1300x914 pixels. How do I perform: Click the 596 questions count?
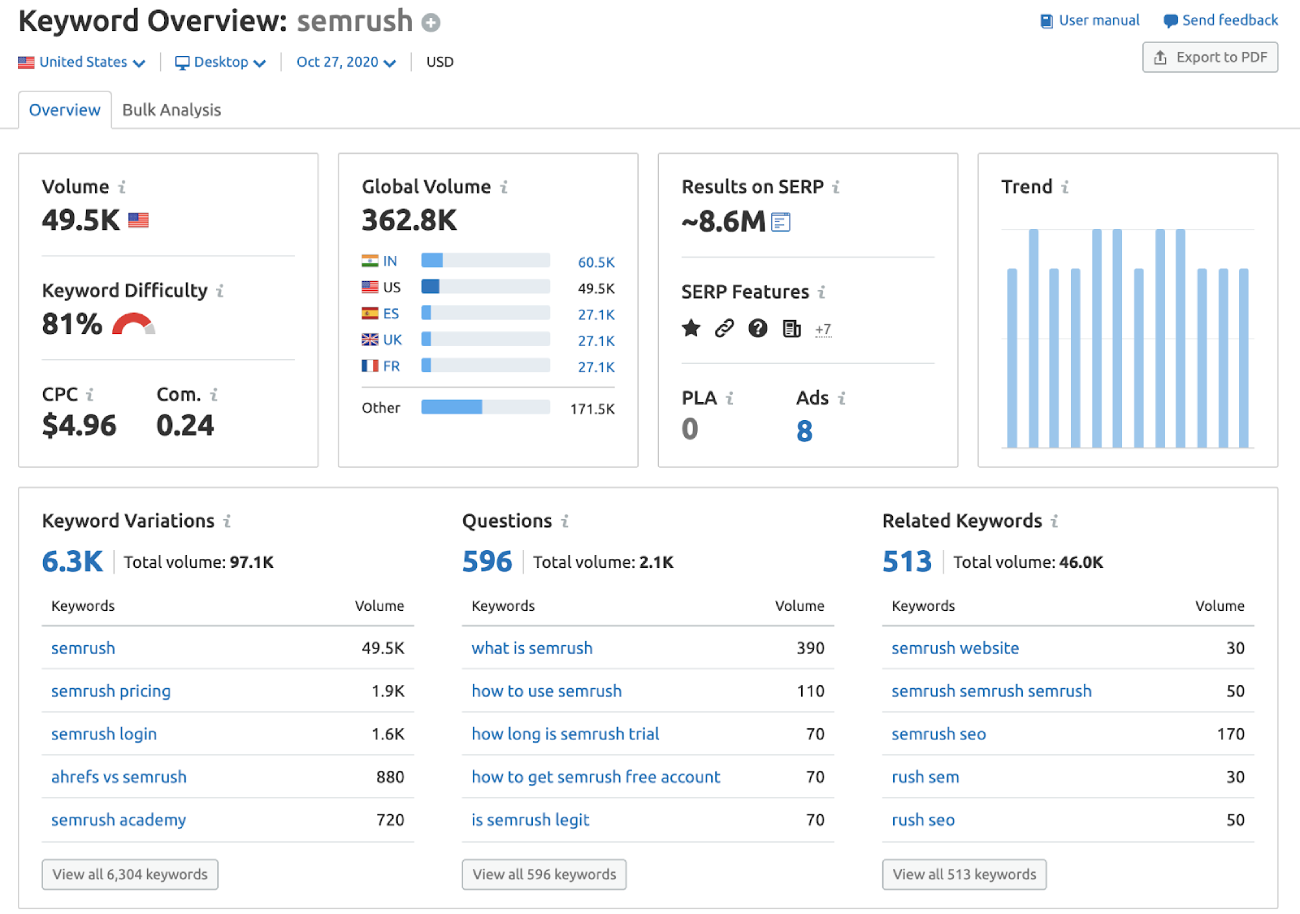coord(487,562)
